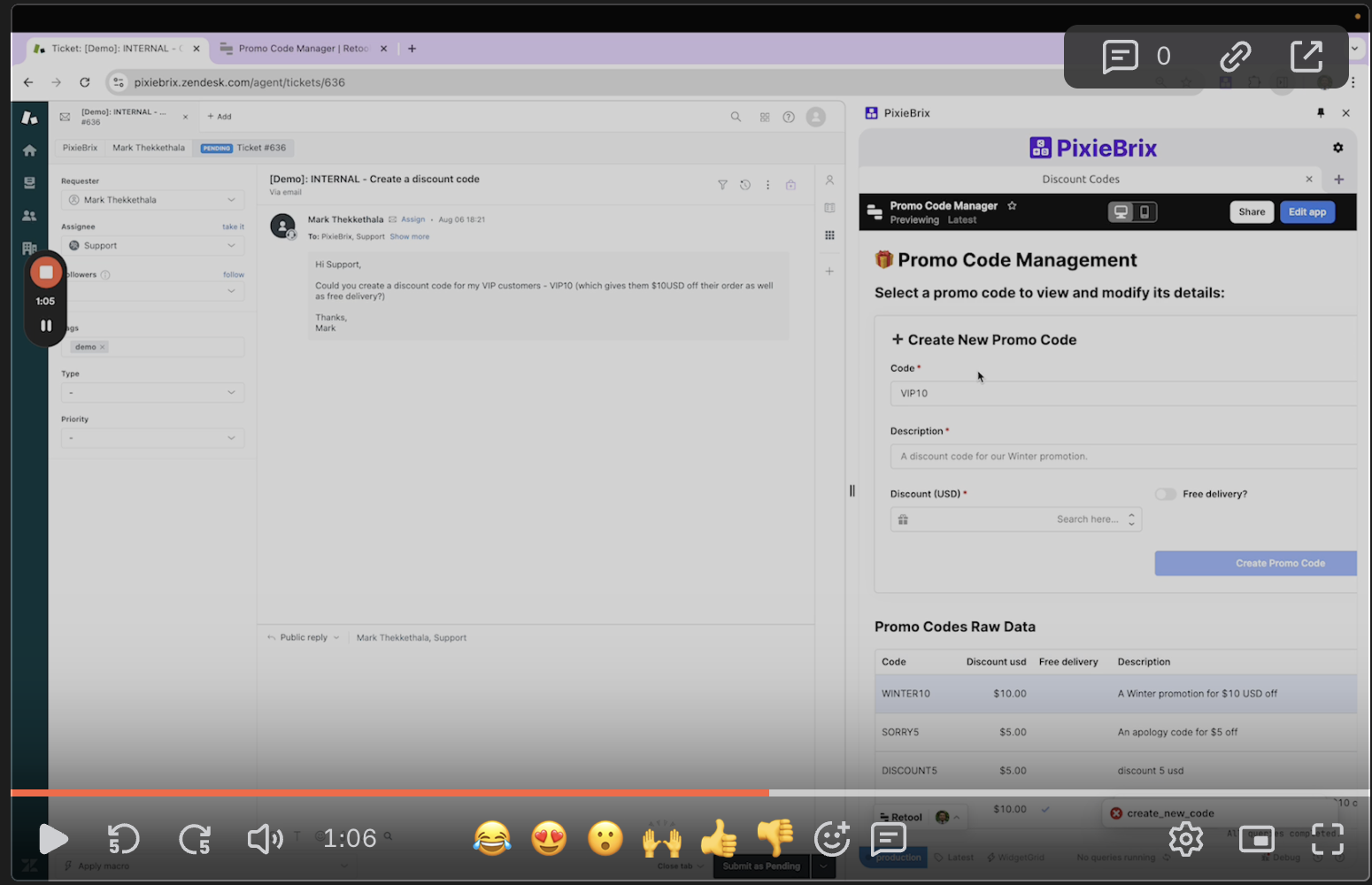
Task: Open the Requester dropdown
Action: (x=152, y=200)
